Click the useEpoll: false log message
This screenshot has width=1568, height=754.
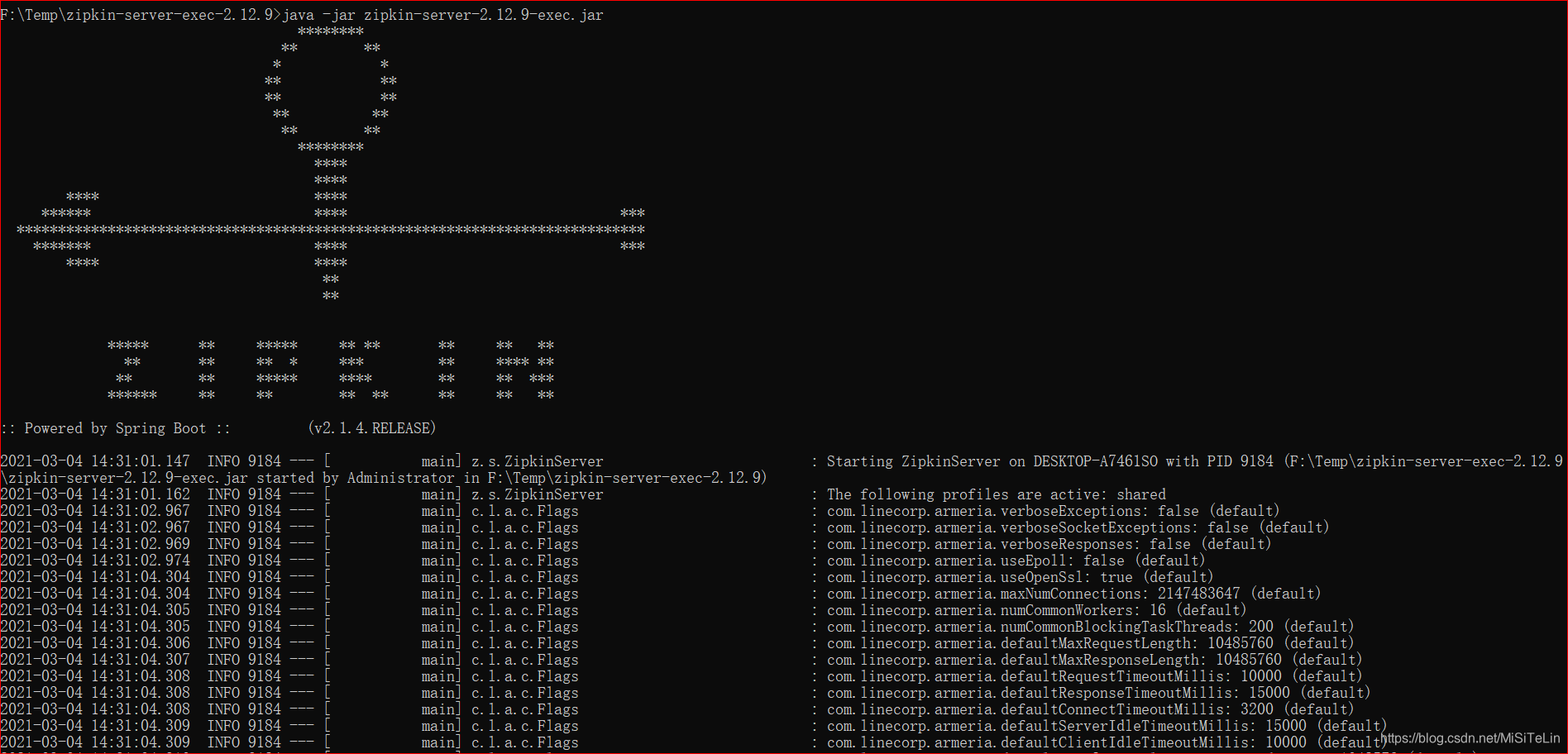pyautogui.click(x=1016, y=561)
